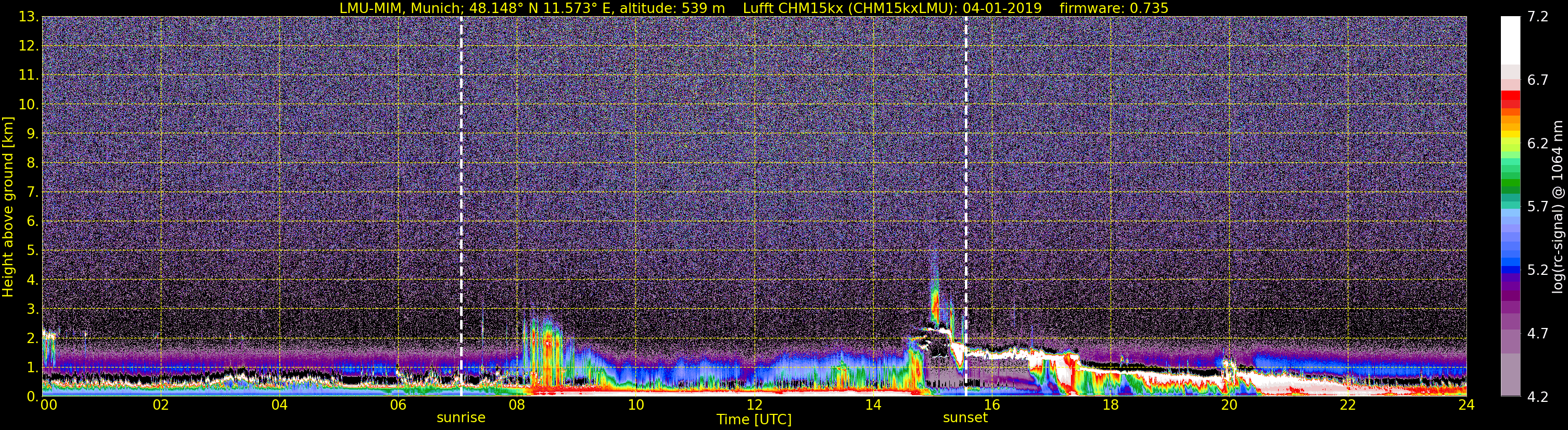Click the height axis tick '12.'
Screen dimensions: 1568x430
click(29, 46)
